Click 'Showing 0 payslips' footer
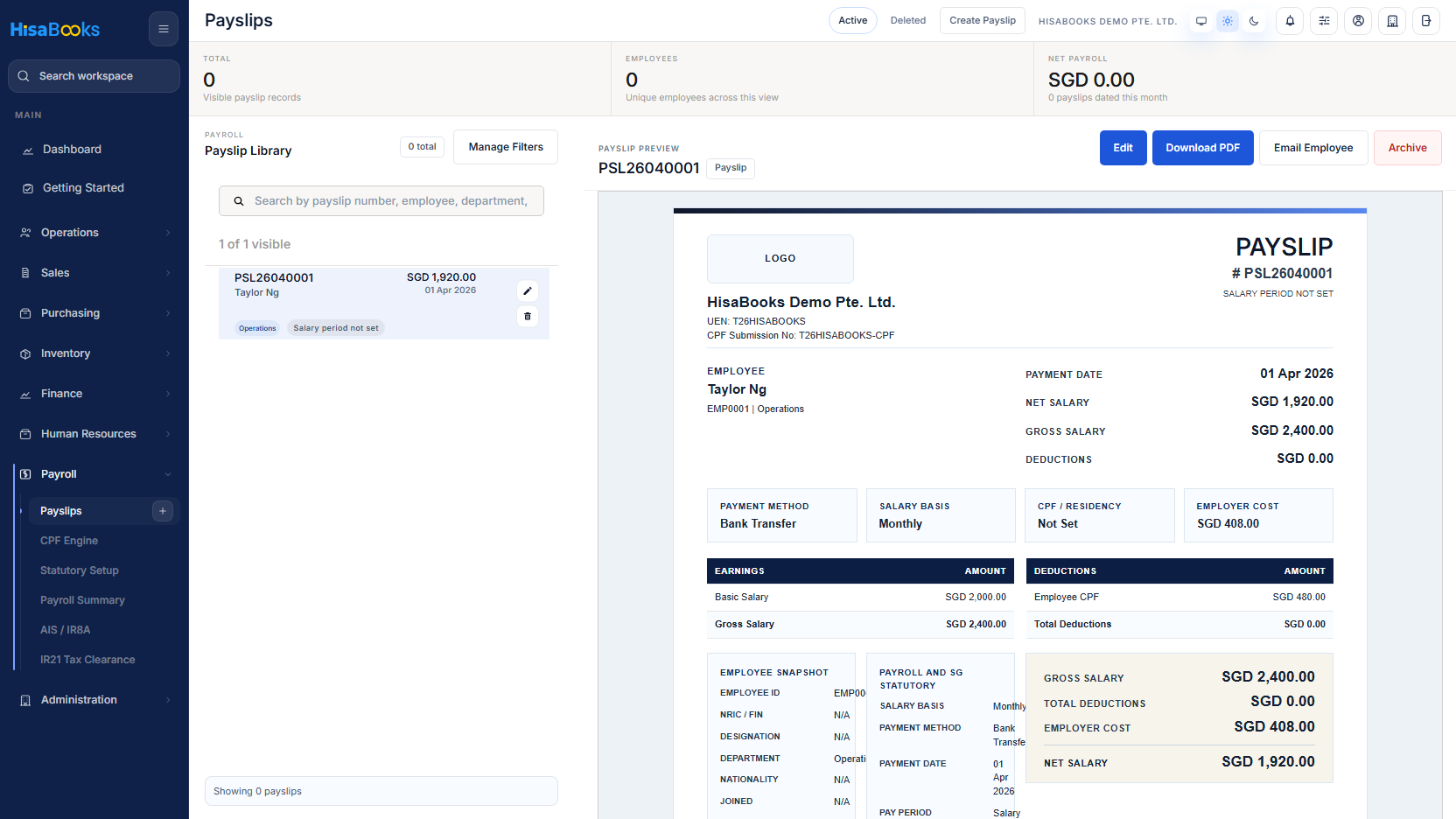1456x819 pixels. tap(381, 791)
